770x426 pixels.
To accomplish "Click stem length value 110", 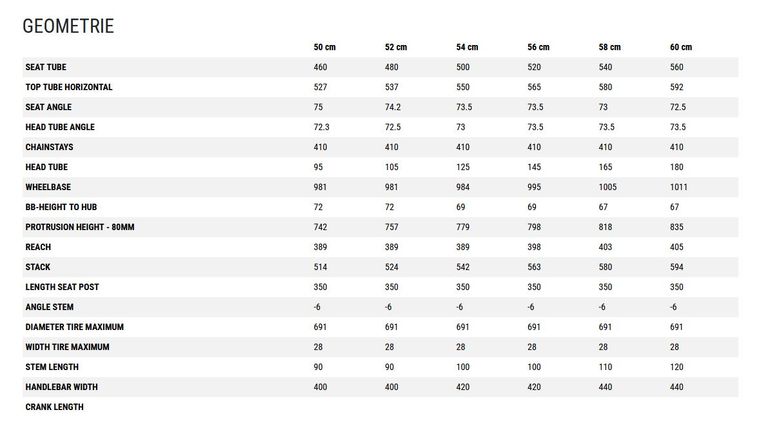I will [x=605, y=367].
